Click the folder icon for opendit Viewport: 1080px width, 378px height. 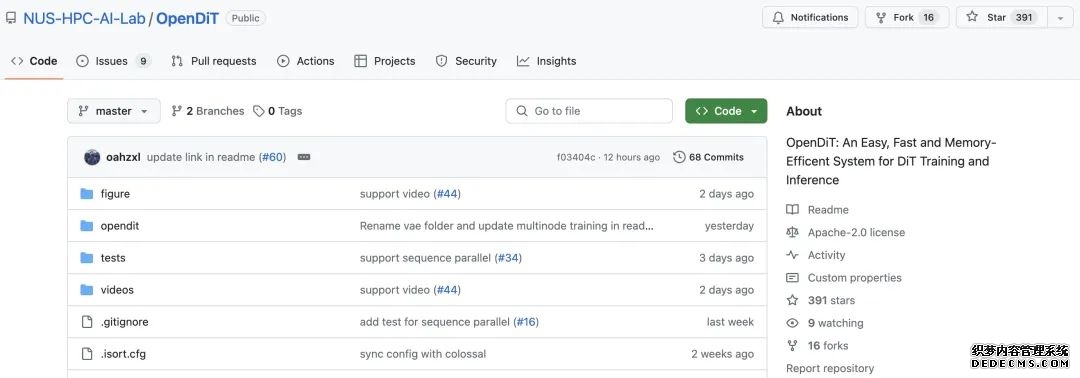[87, 226]
